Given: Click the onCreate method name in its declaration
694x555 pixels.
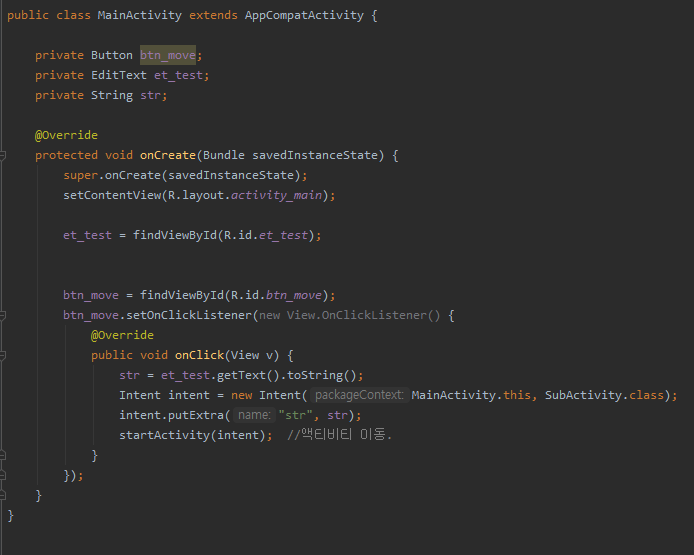Looking at the screenshot, I should pos(168,155).
